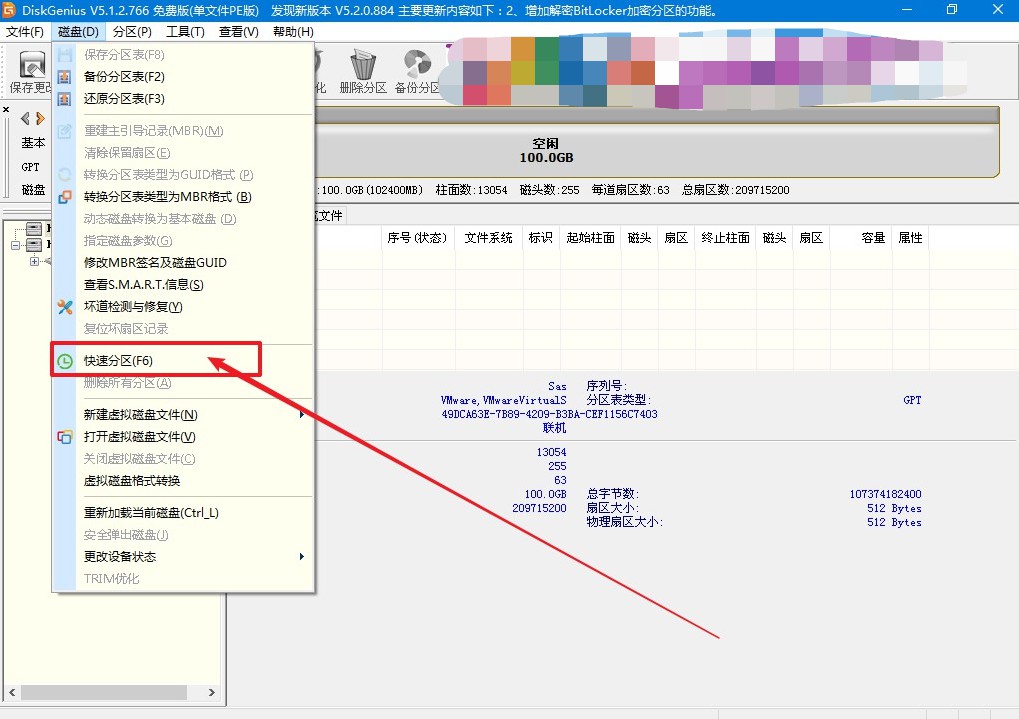Click the 总扇区数:209715200 text
The image size is (1019, 719).
pyautogui.click(x=735, y=190)
